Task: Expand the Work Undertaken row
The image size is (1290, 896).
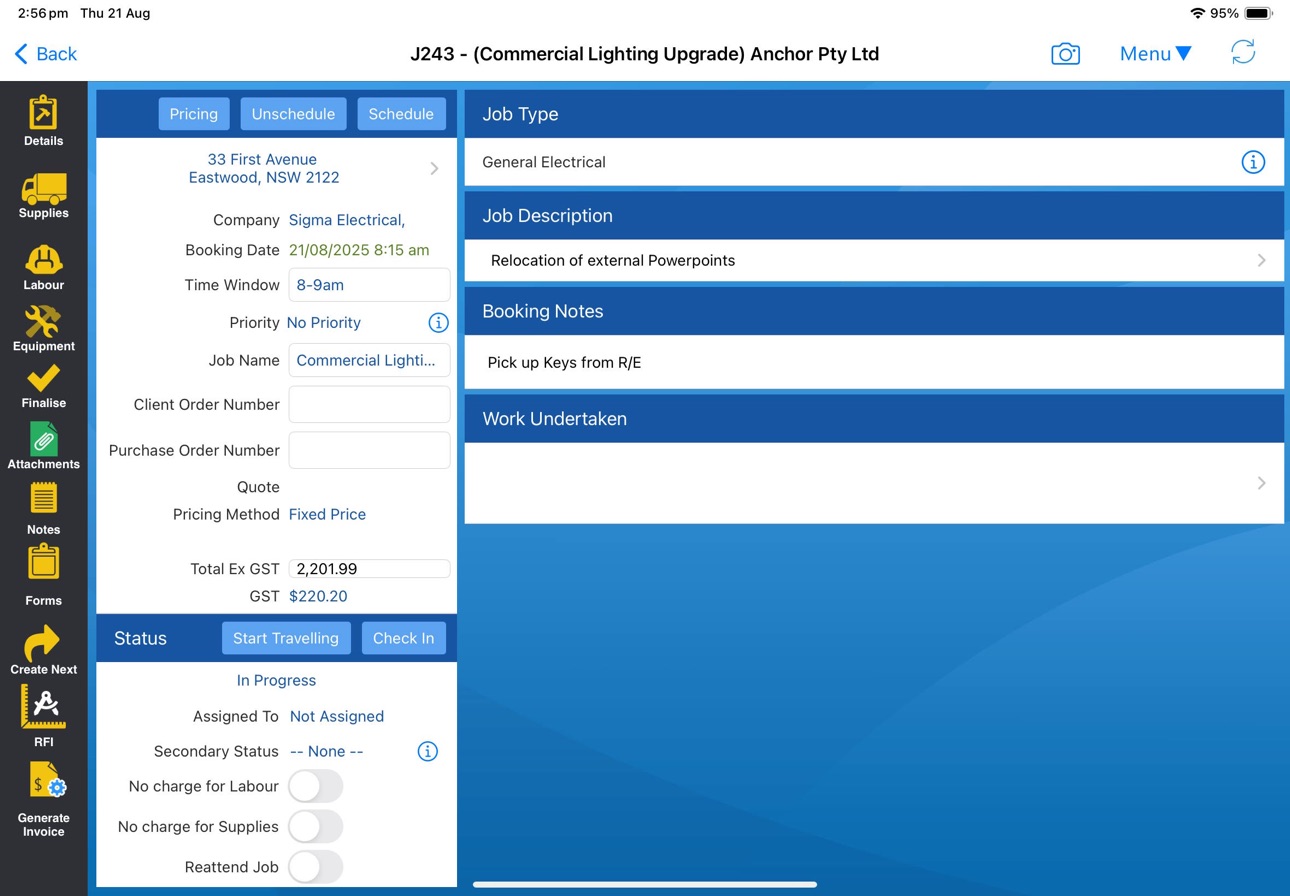Action: click(874, 483)
